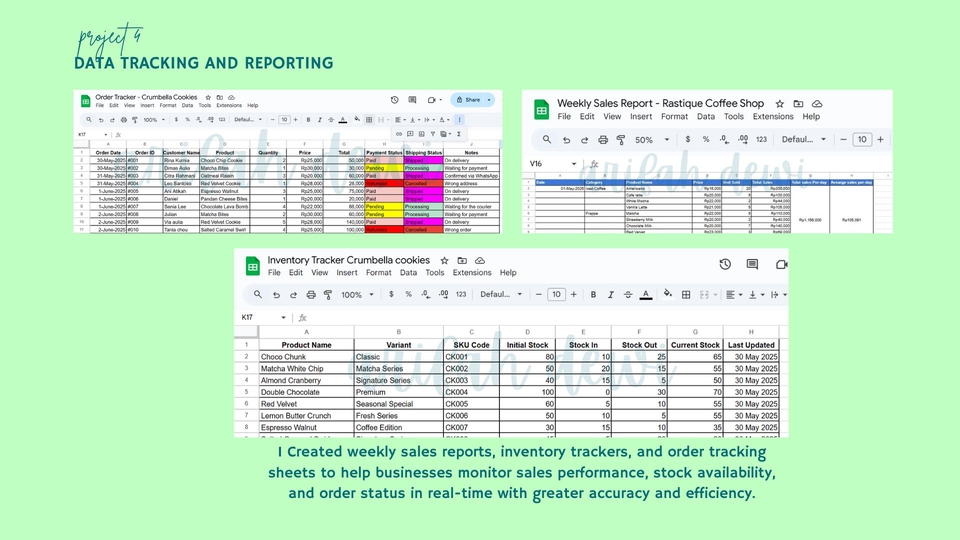The image size is (960, 540).
Task: Select cell CK004 in Inventory Tracker
Action: pos(471,392)
